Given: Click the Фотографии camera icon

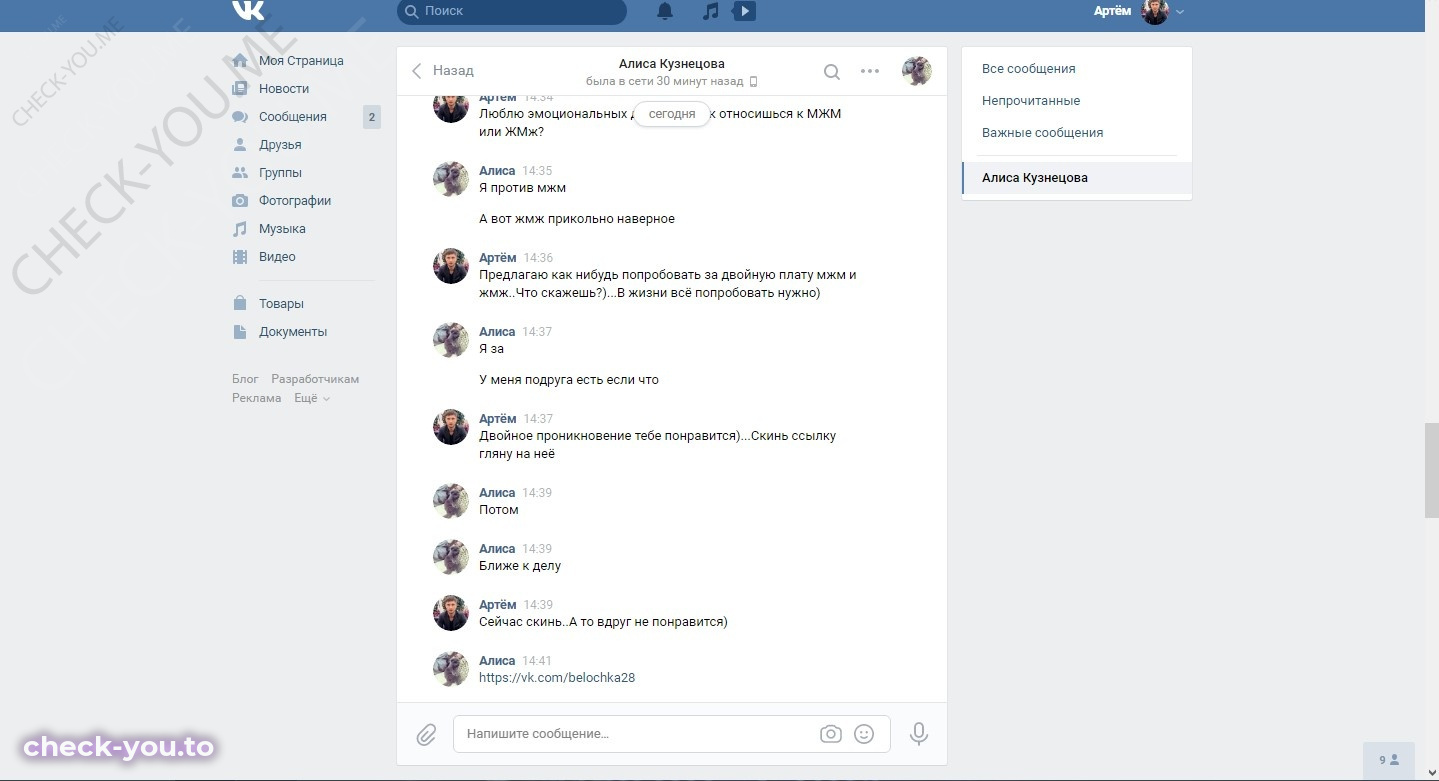Looking at the screenshot, I should tap(240, 201).
